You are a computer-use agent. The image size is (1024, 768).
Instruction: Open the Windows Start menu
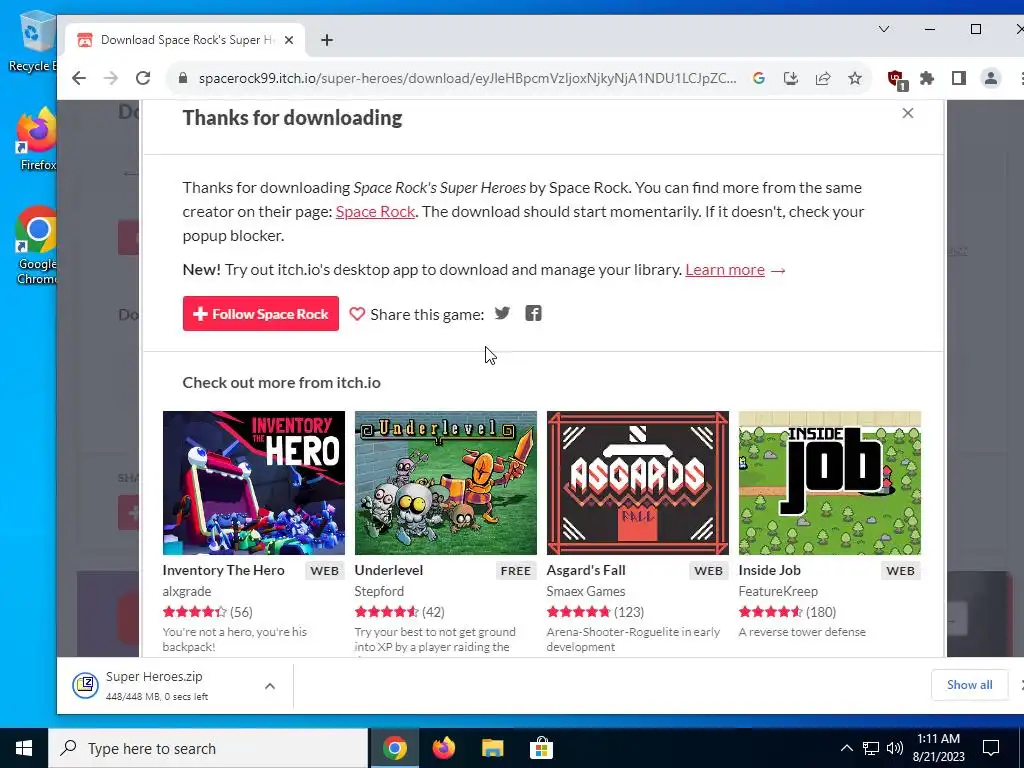[x=24, y=748]
